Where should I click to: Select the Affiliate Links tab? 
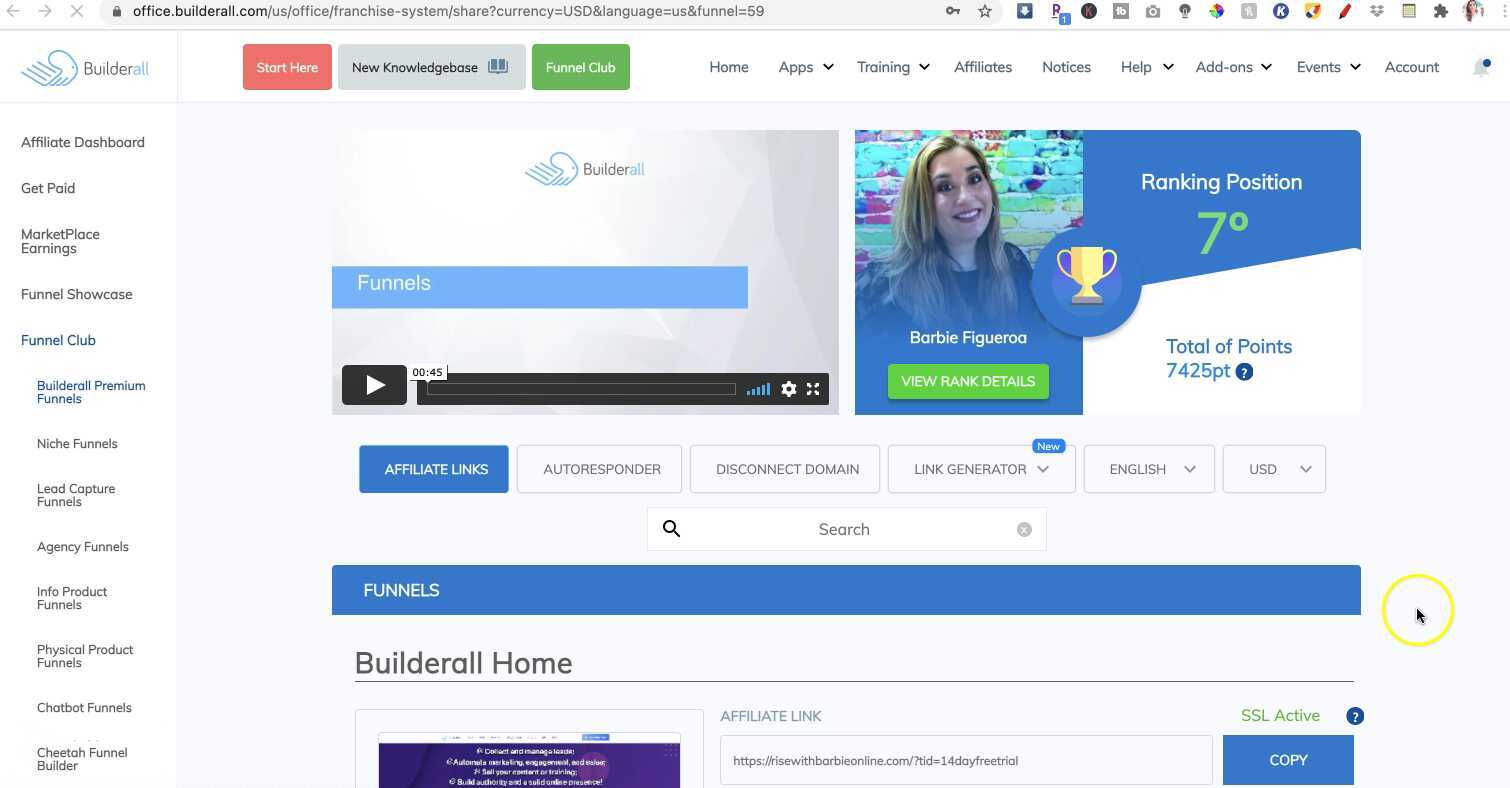(434, 469)
